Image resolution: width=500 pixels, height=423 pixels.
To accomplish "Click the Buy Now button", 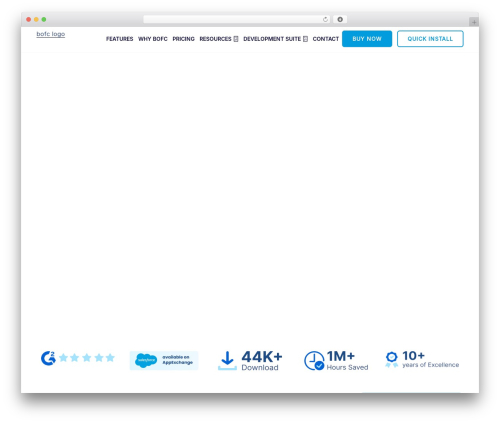I will (x=367, y=39).
